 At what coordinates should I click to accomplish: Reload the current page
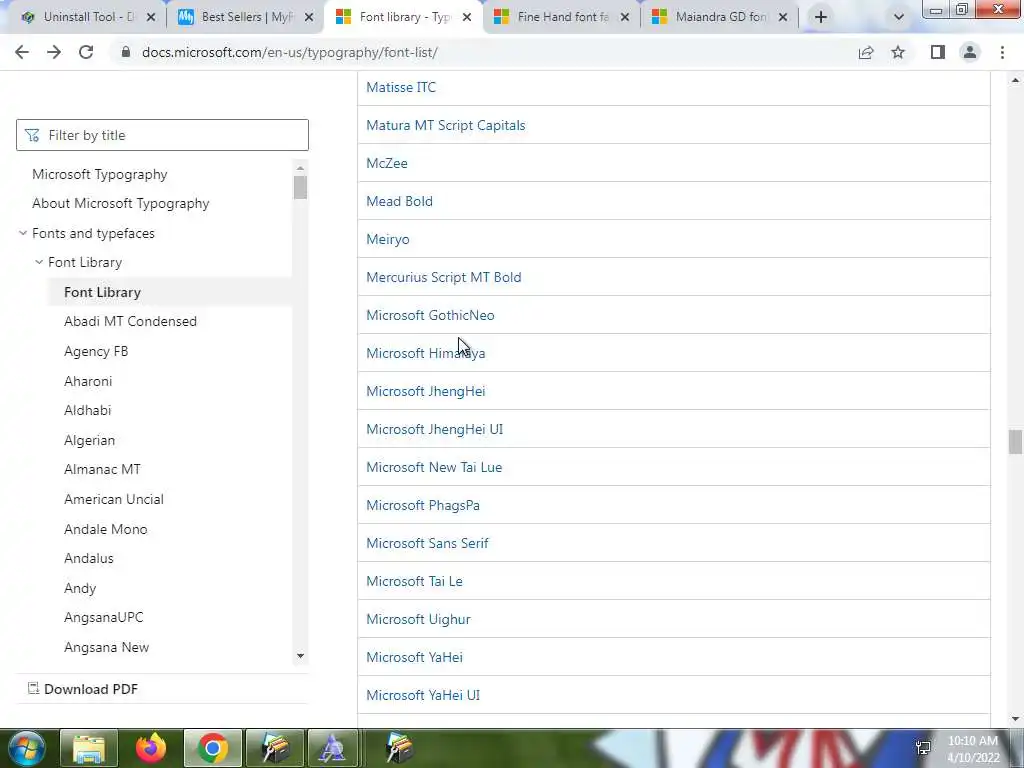(x=86, y=52)
